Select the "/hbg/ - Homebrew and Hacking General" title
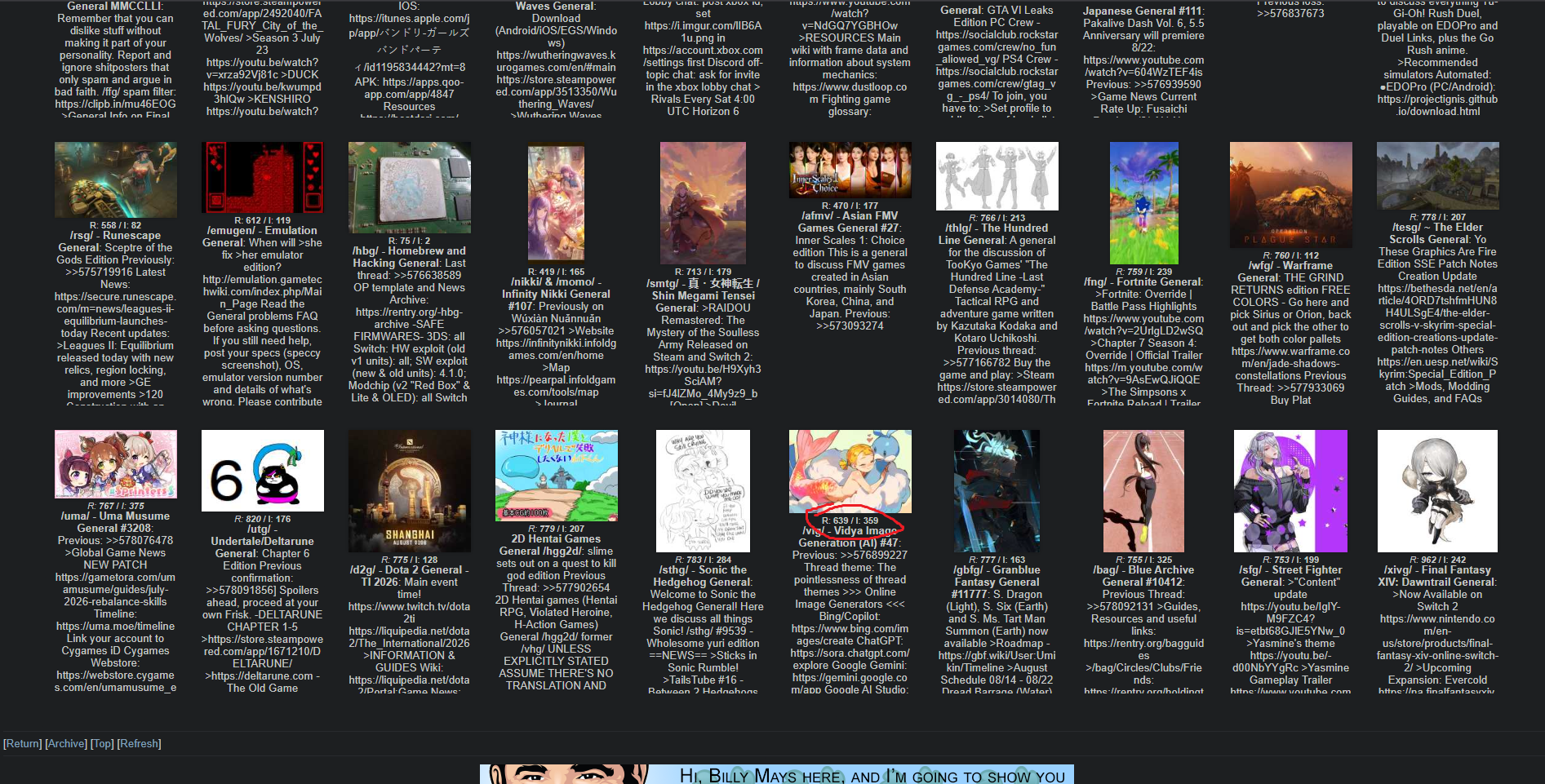Screen dimensions: 1545x784 pos(409,257)
